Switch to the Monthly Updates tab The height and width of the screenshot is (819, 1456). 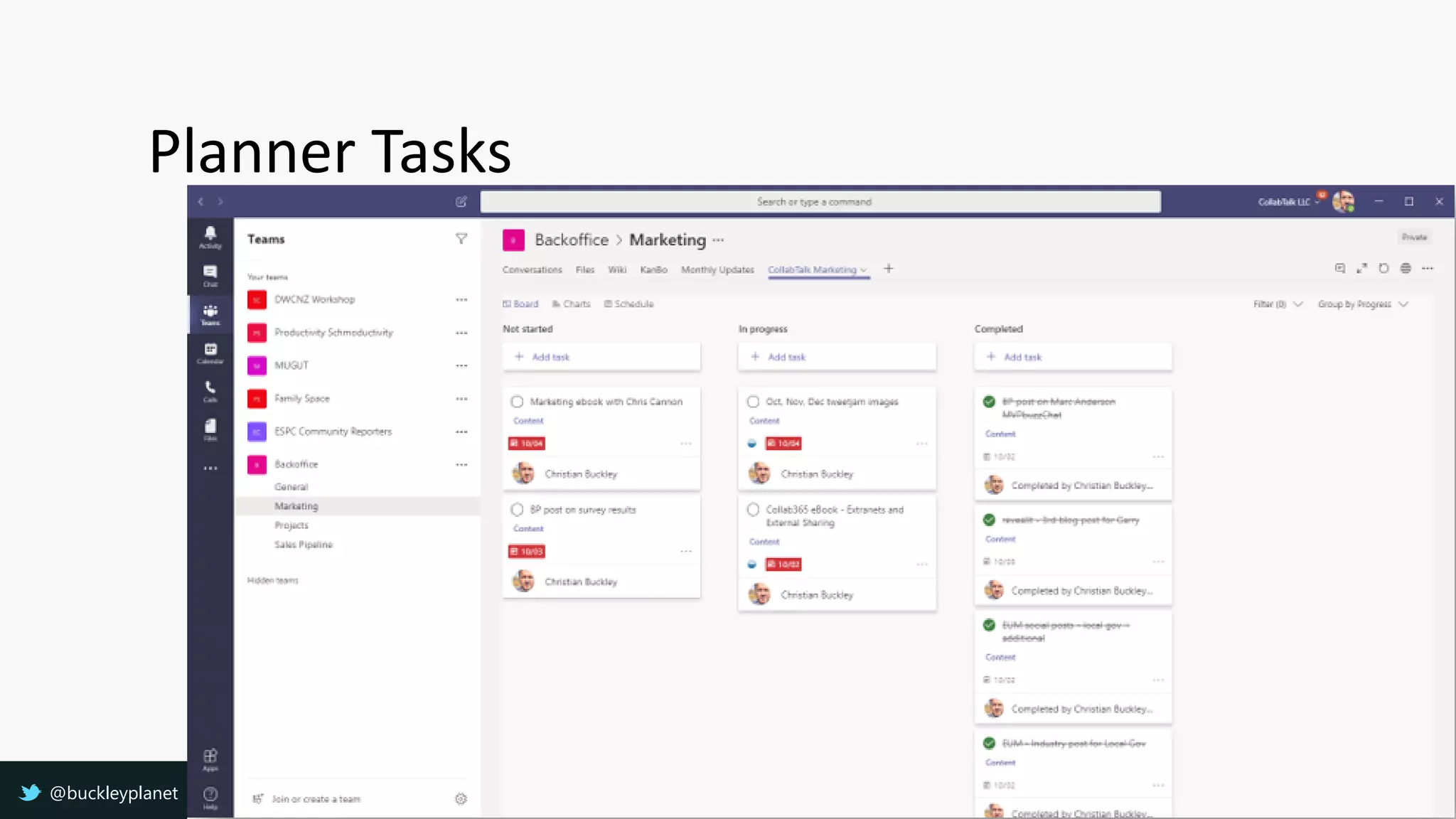pyautogui.click(x=717, y=270)
